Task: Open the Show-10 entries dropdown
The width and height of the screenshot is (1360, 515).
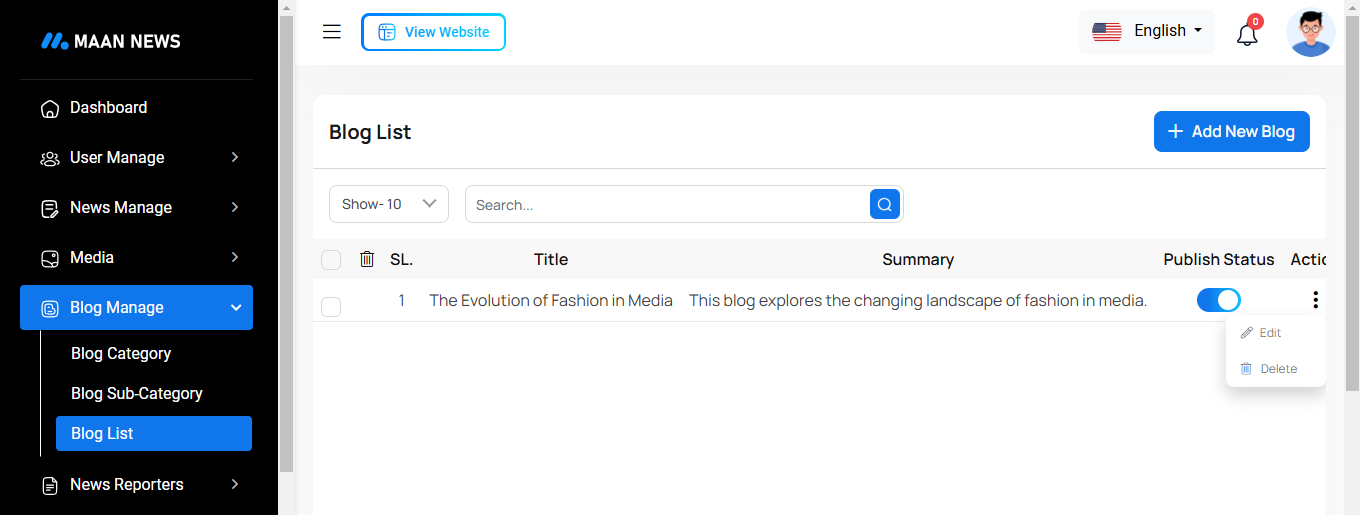Action: coord(388,204)
